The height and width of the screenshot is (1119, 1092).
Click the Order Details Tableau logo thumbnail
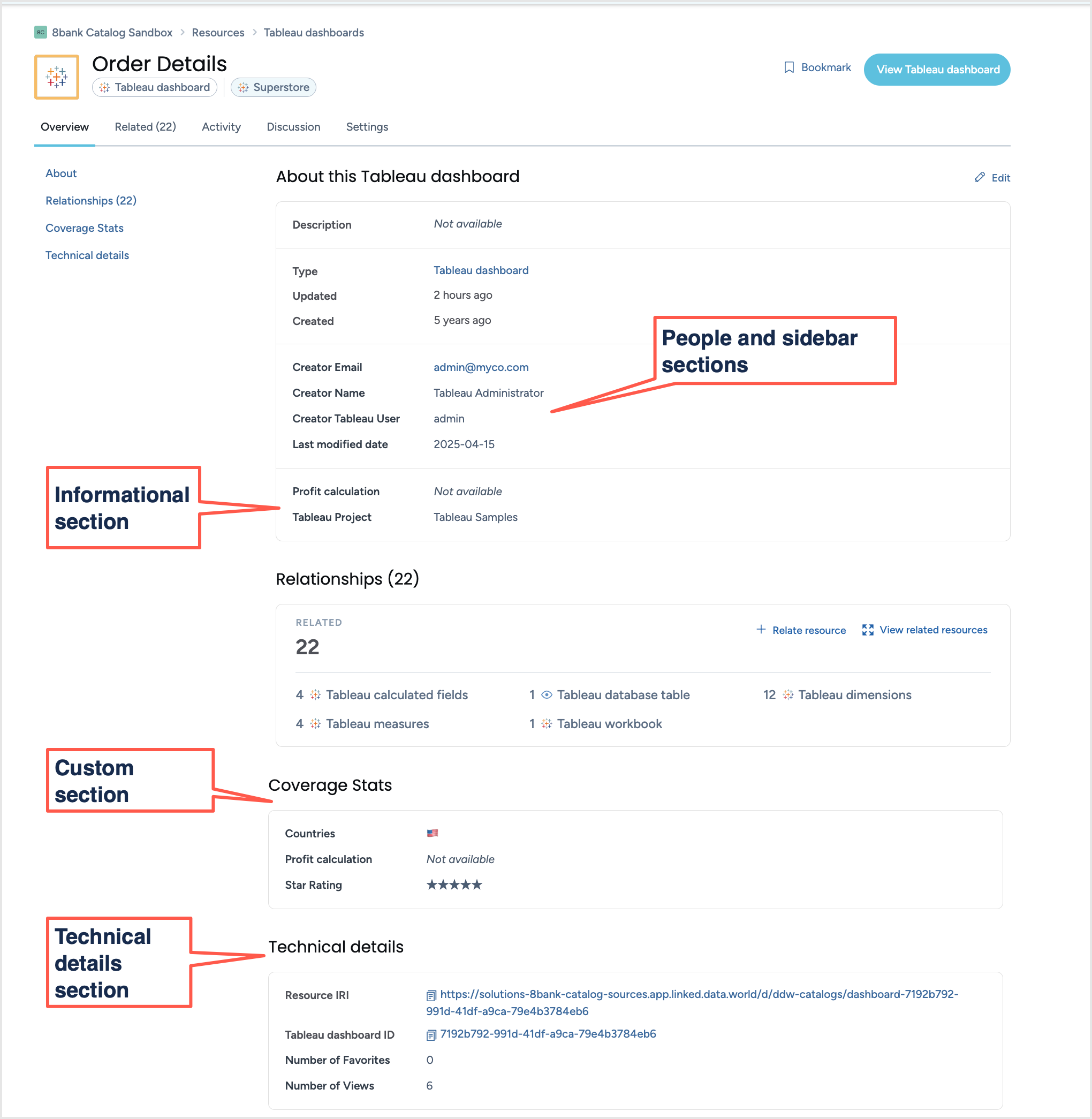coord(57,77)
